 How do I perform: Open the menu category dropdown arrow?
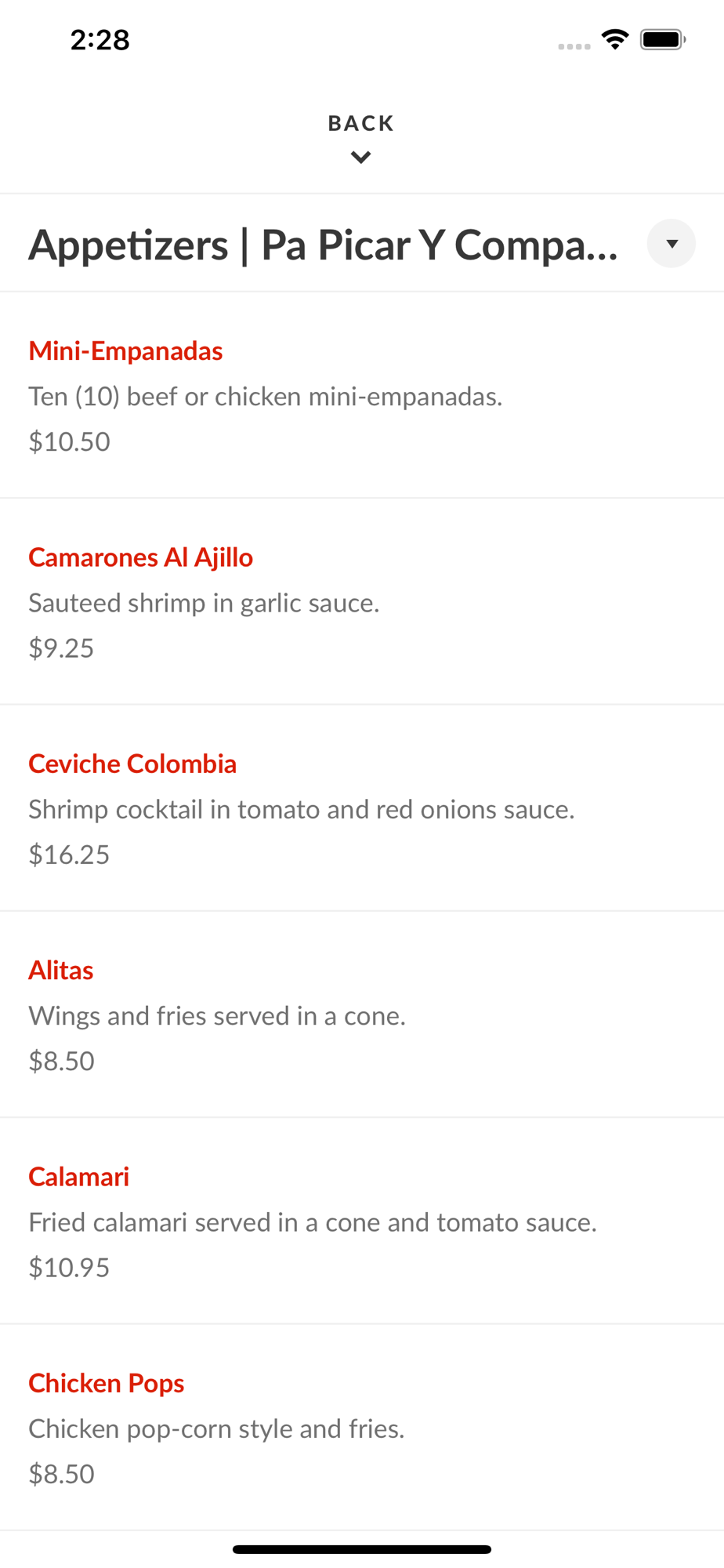pos(672,244)
